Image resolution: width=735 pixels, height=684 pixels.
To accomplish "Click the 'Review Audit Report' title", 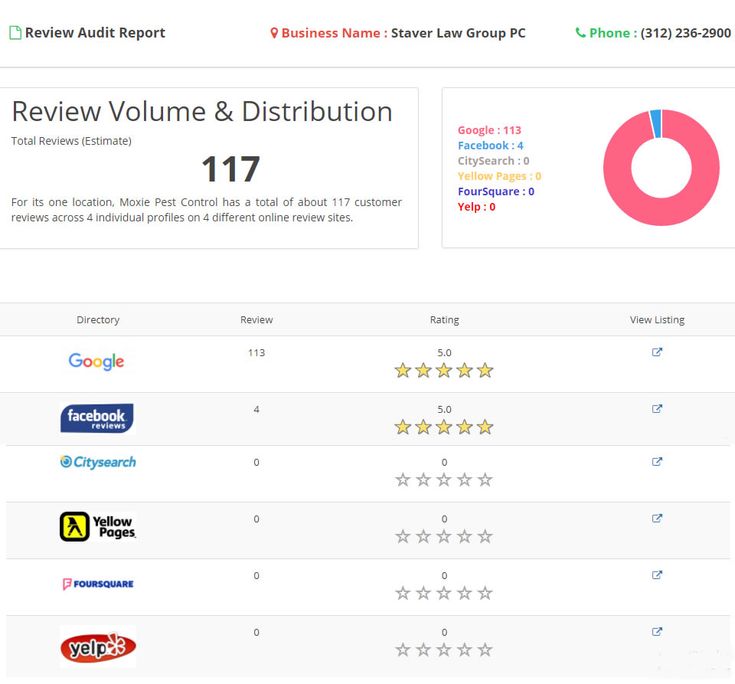I will [x=95, y=33].
